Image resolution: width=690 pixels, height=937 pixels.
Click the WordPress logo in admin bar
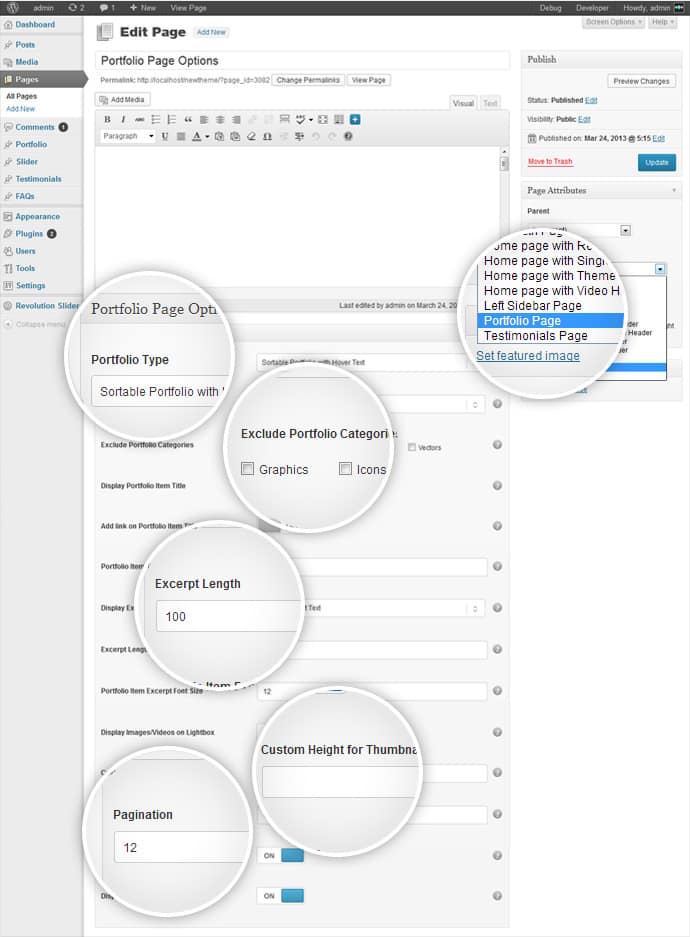pos(12,7)
